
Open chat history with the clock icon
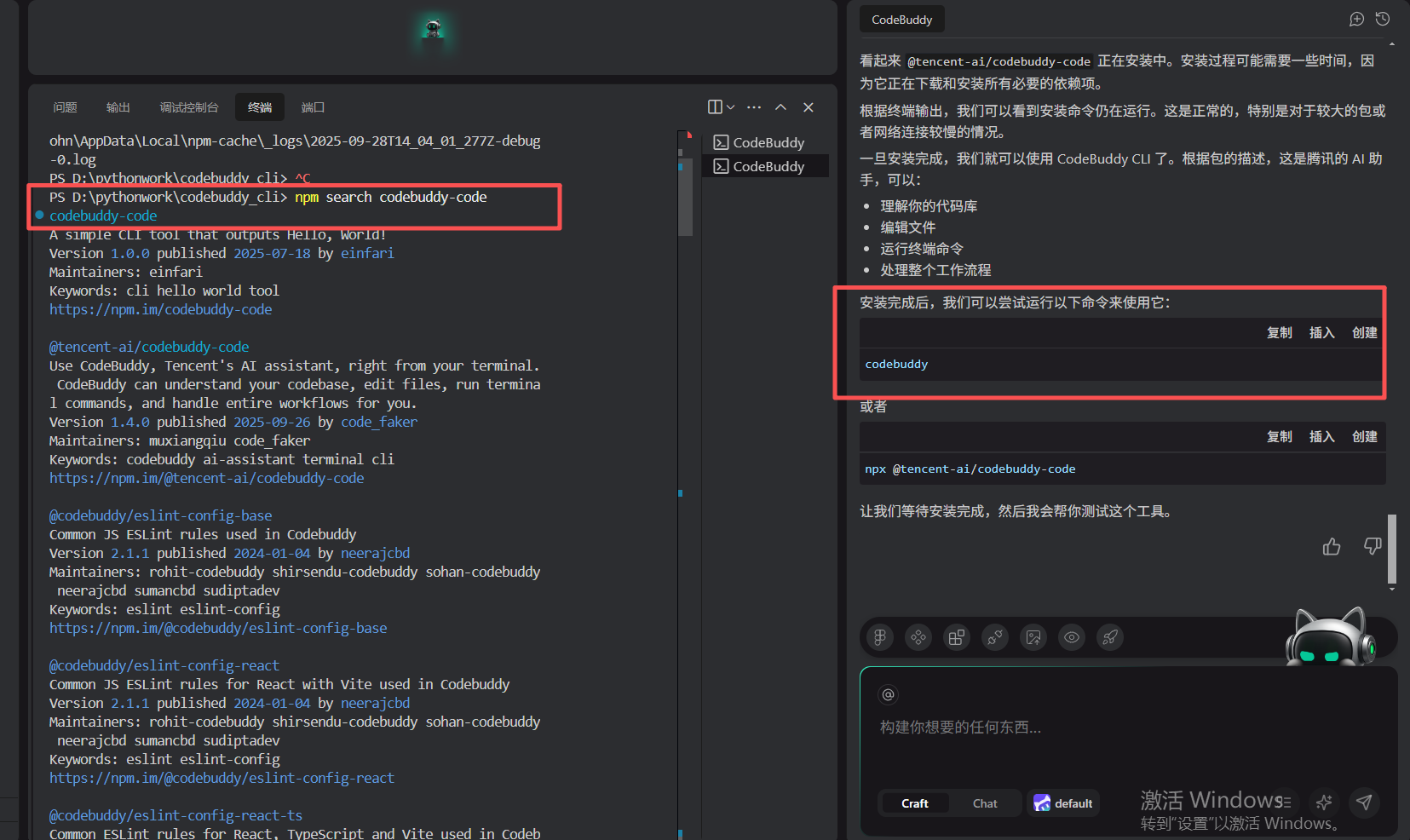point(1383,19)
